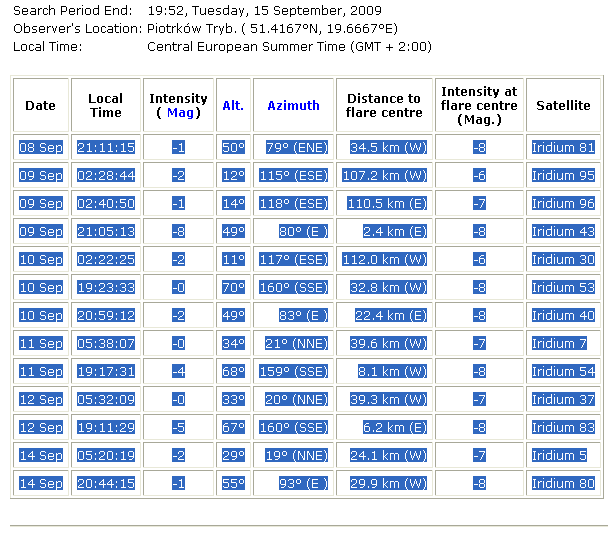Open the Alt. column header link
The height and width of the screenshot is (533, 613).
[x=233, y=106]
